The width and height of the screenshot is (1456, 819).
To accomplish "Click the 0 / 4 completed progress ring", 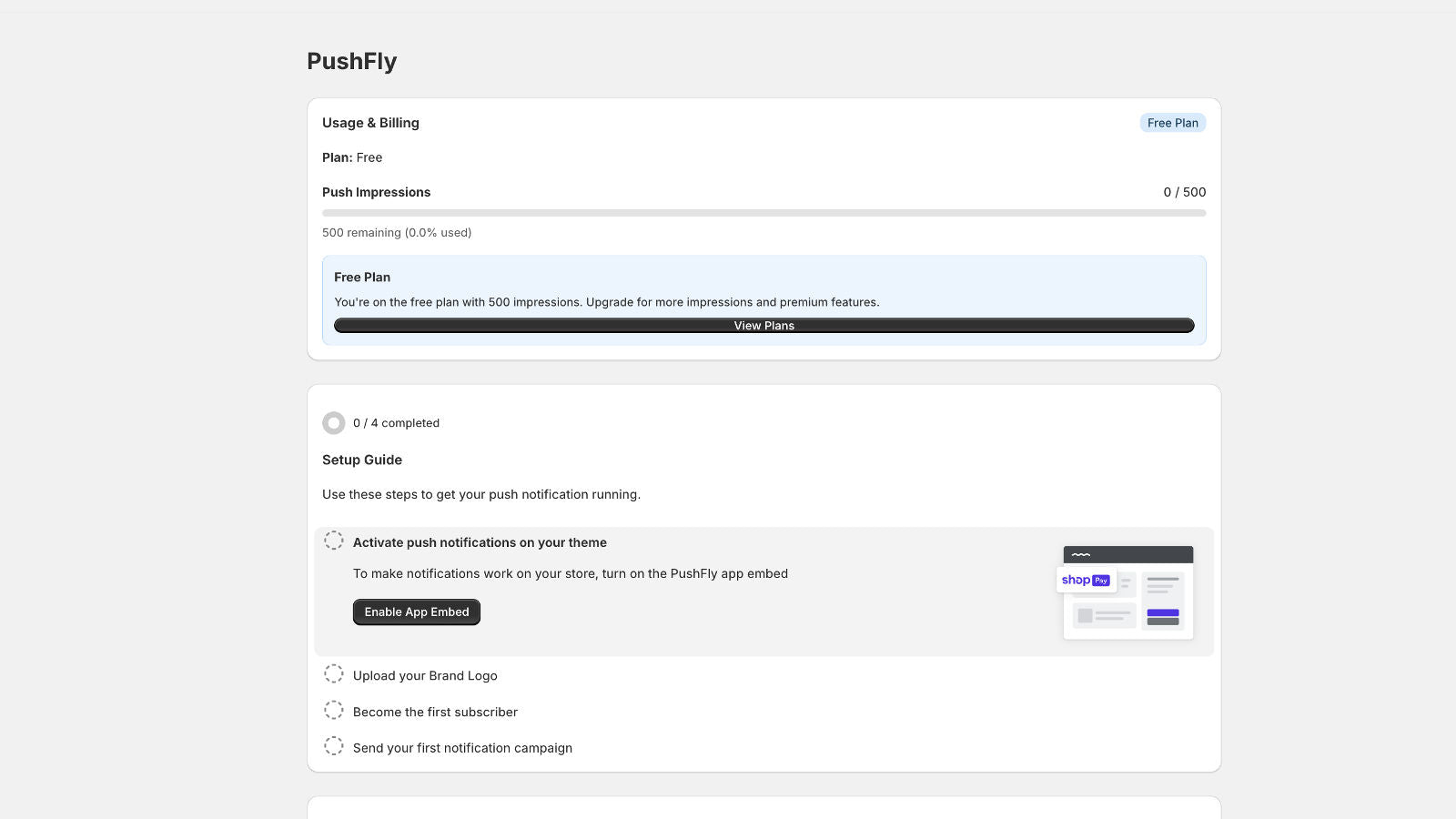I will [334, 423].
